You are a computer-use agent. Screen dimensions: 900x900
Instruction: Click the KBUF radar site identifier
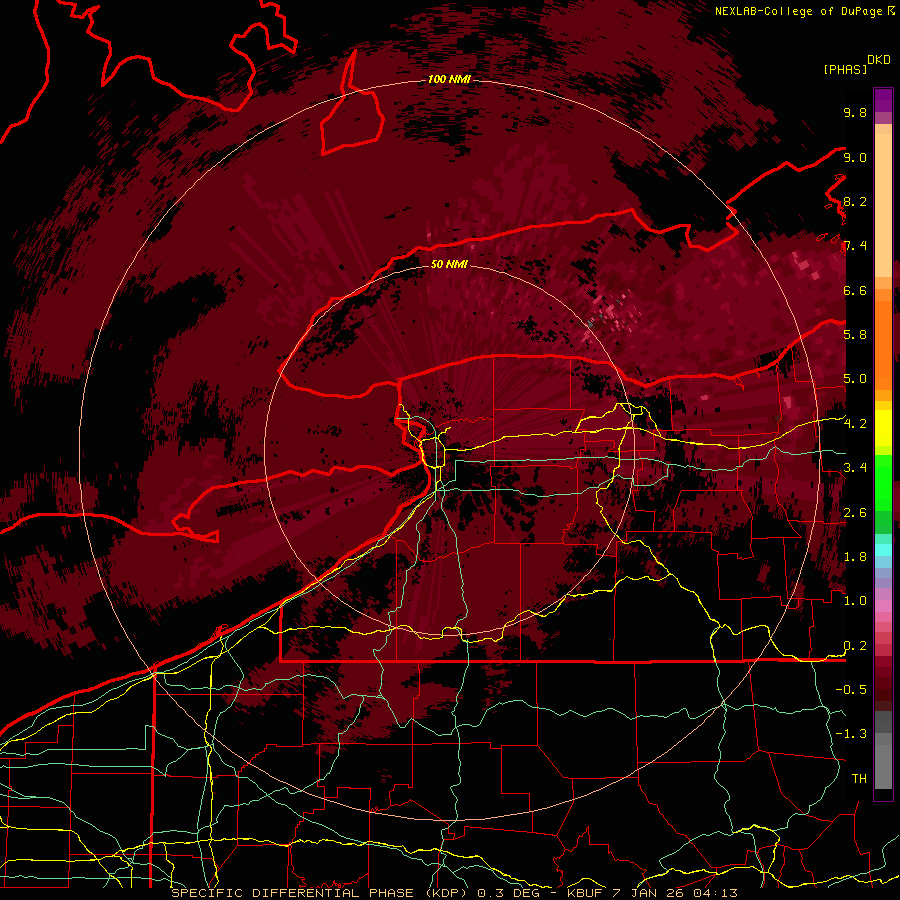587,893
